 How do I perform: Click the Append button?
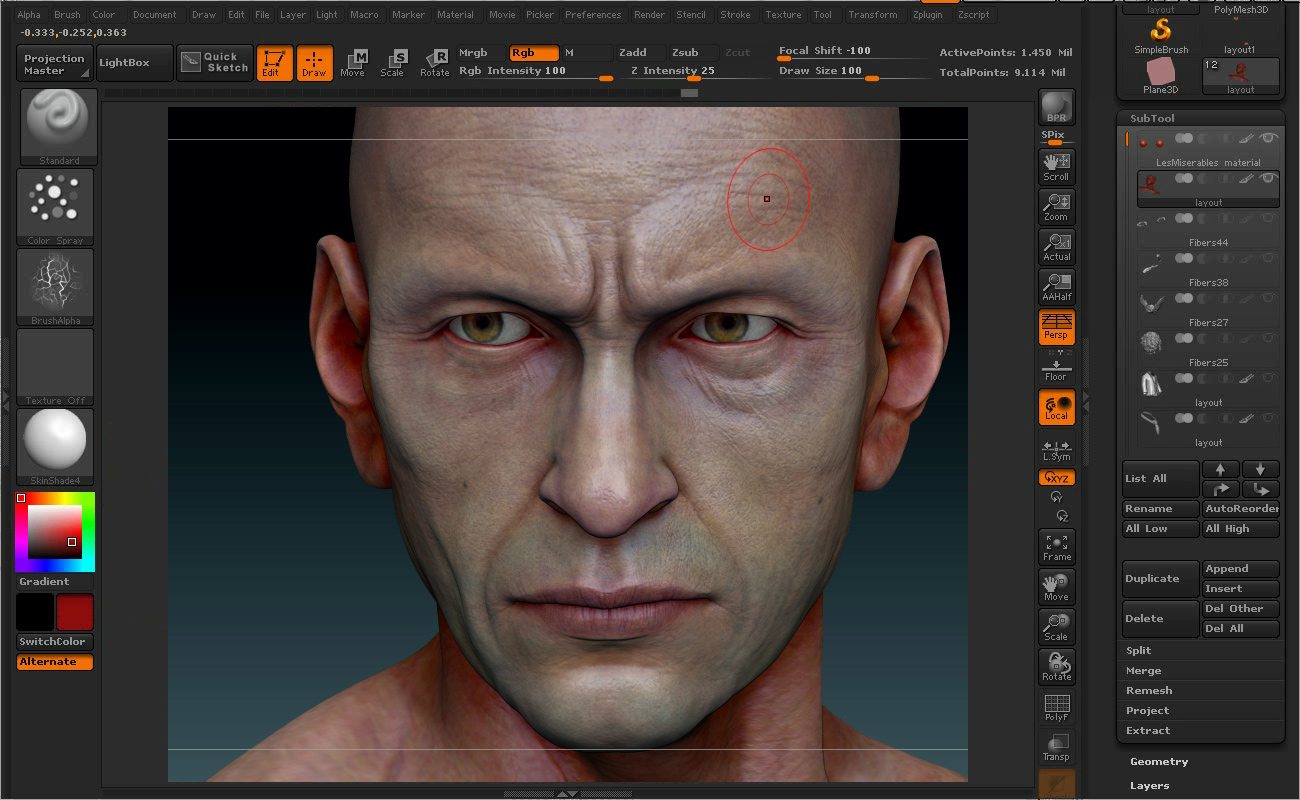(1241, 569)
